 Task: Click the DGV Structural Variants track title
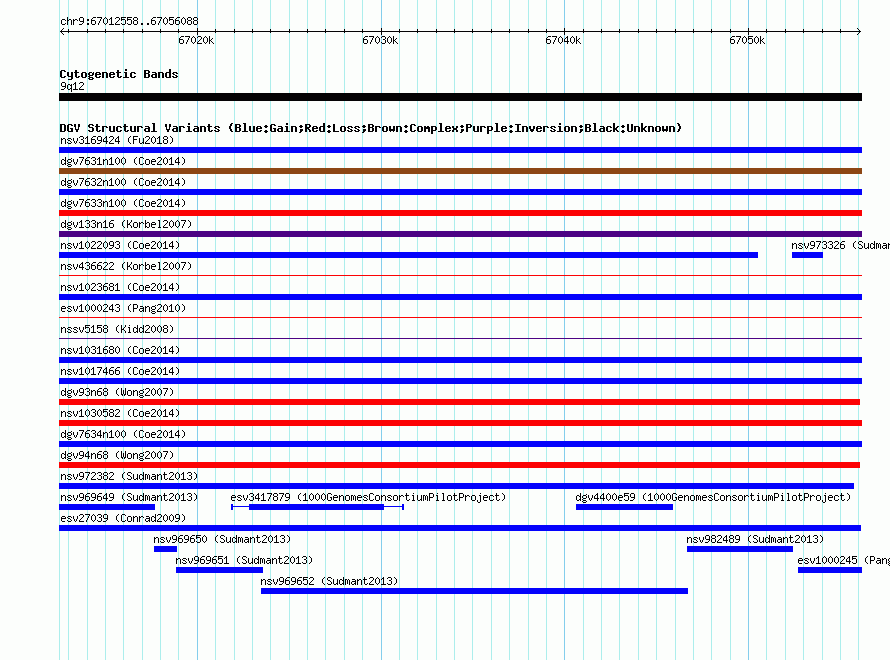(x=371, y=128)
